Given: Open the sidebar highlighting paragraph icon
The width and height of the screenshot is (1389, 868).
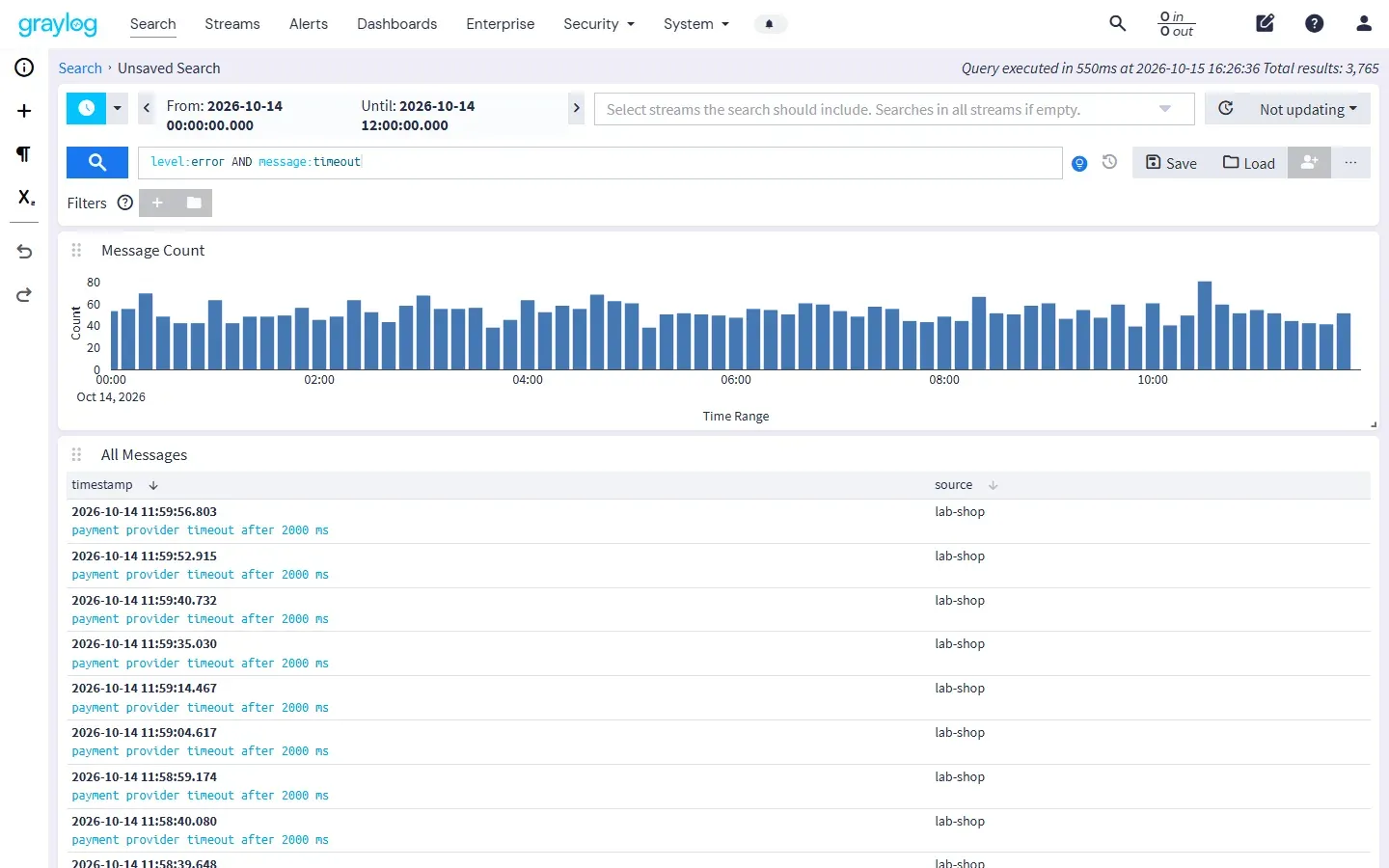Looking at the screenshot, I should (24, 154).
